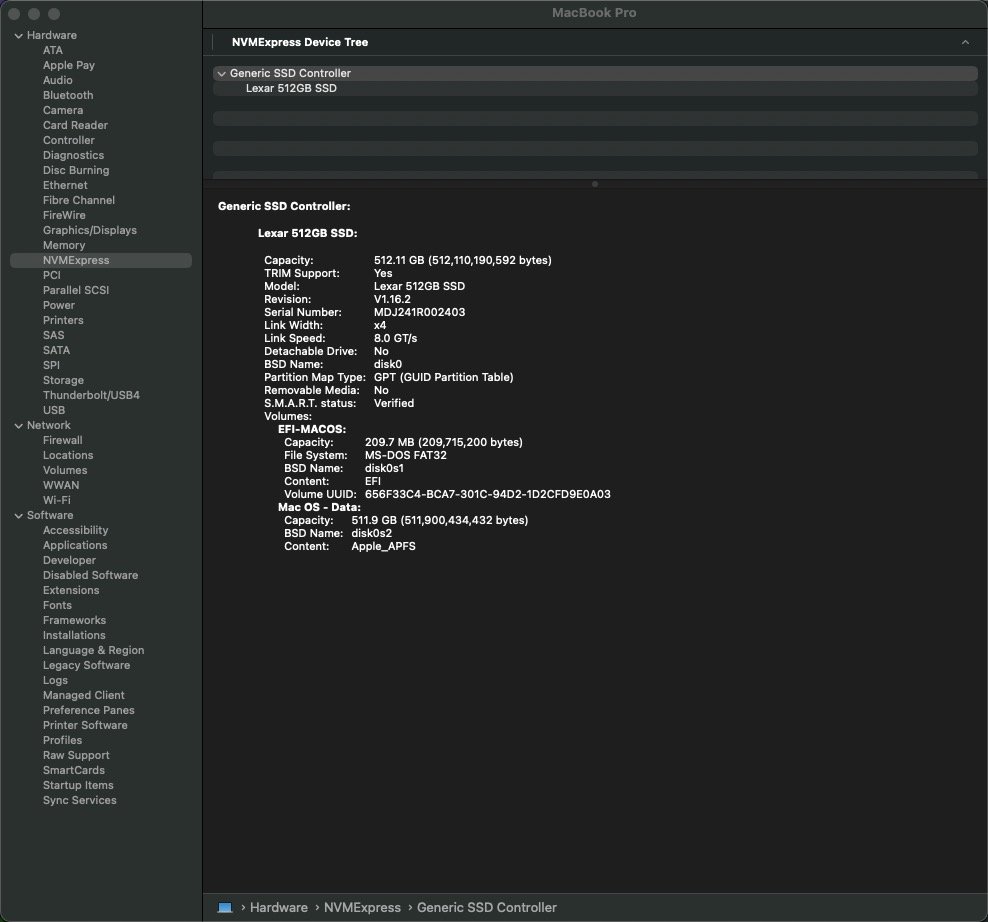Viewport: 988px width, 922px height.
Task: Open Applications under Software
Action: [x=75, y=546]
